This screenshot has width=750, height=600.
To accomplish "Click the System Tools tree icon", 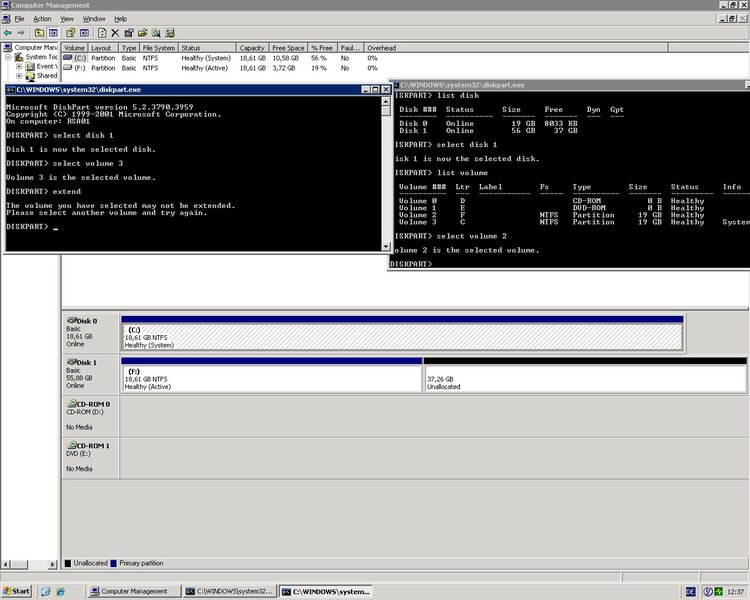I will coord(19,57).
